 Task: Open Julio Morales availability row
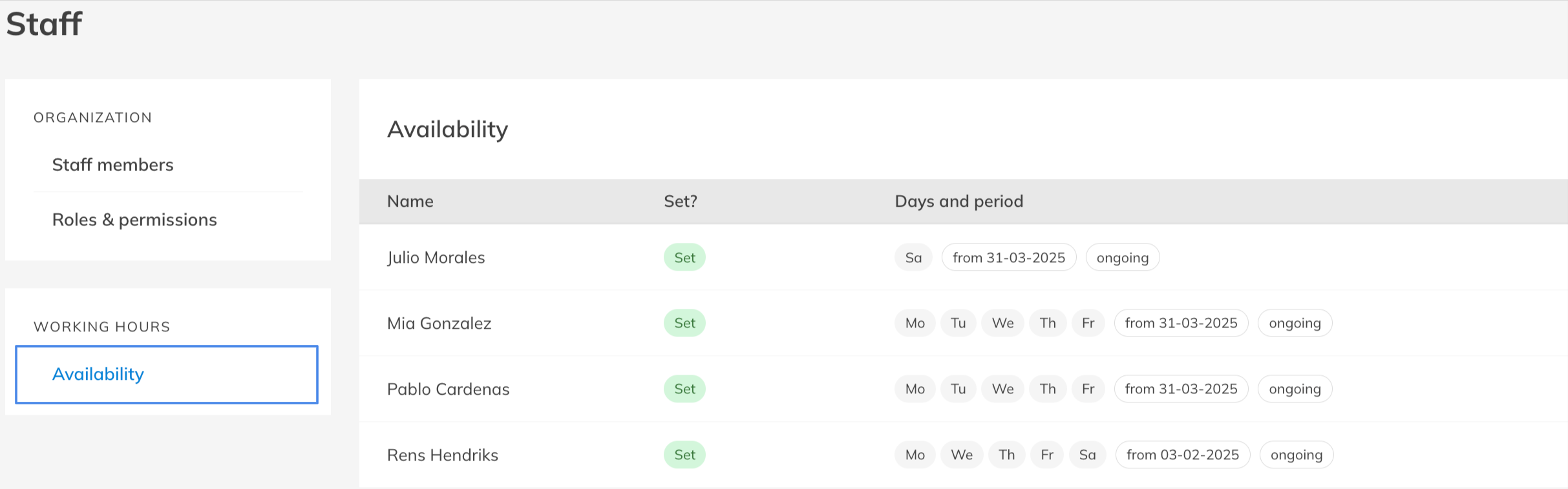[x=436, y=258]
